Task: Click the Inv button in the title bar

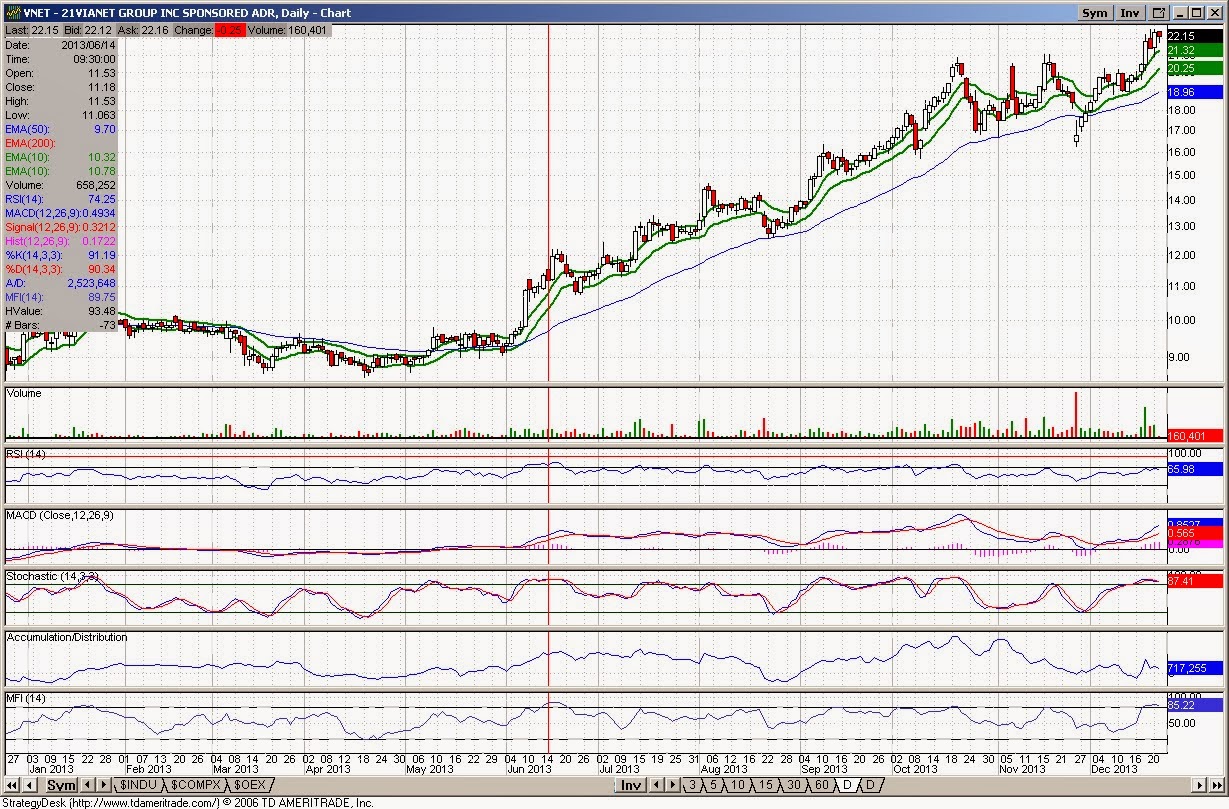Action: (1130, 13)
